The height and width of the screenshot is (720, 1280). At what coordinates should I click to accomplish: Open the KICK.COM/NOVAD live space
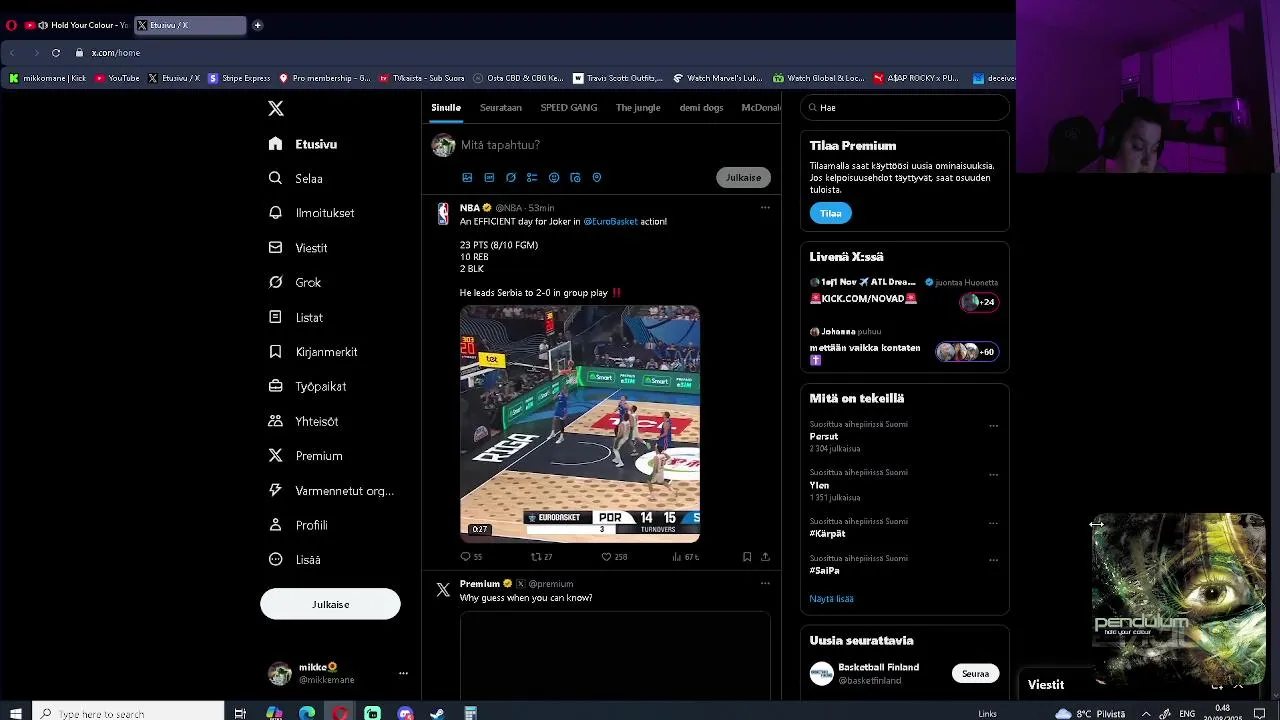pos(904,292)
